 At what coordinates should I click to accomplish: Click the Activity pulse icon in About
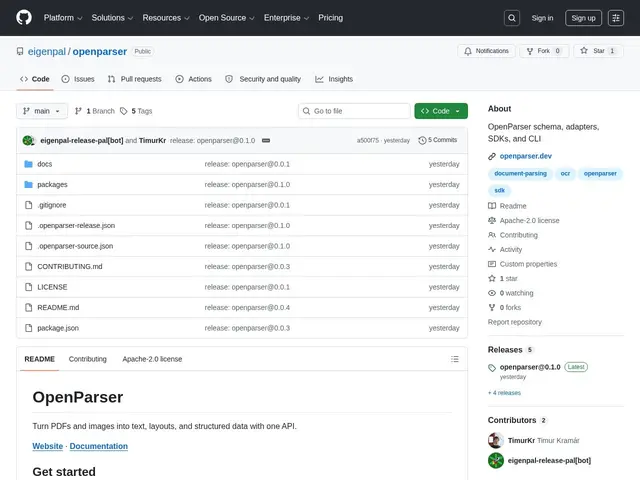pos(492,249)
